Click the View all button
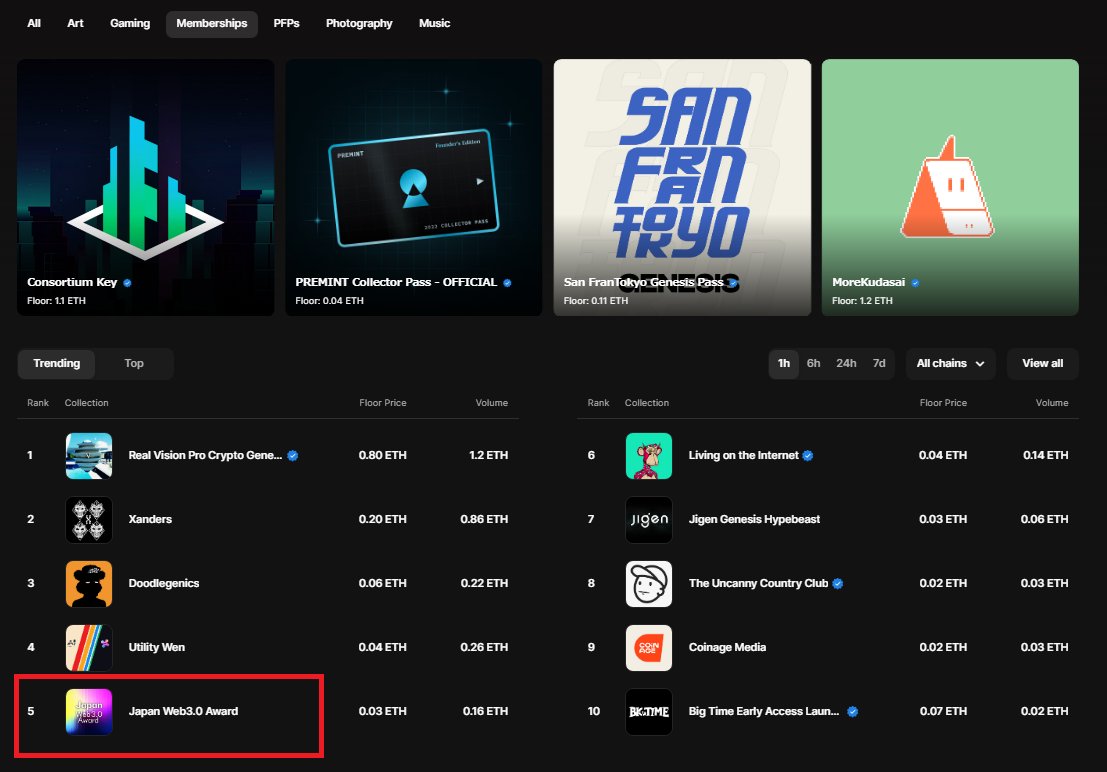This screenshot has height=772, width=1107. (x=1043, y=363)
